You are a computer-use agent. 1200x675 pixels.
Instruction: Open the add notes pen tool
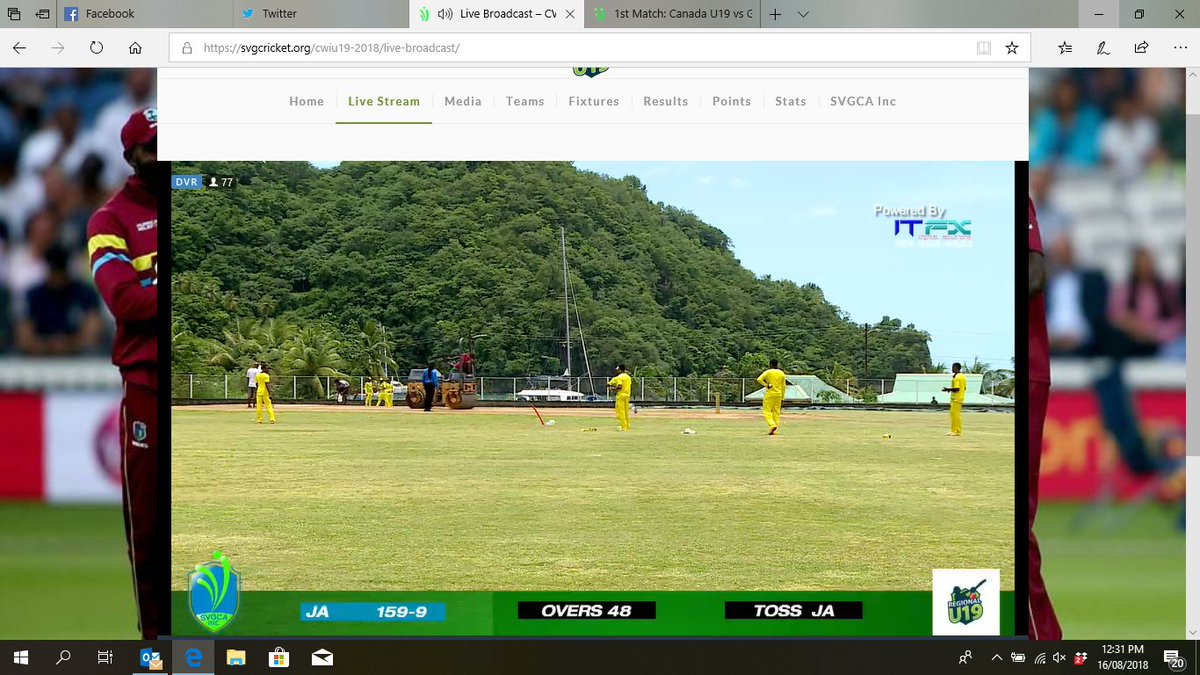point(1103,48)
